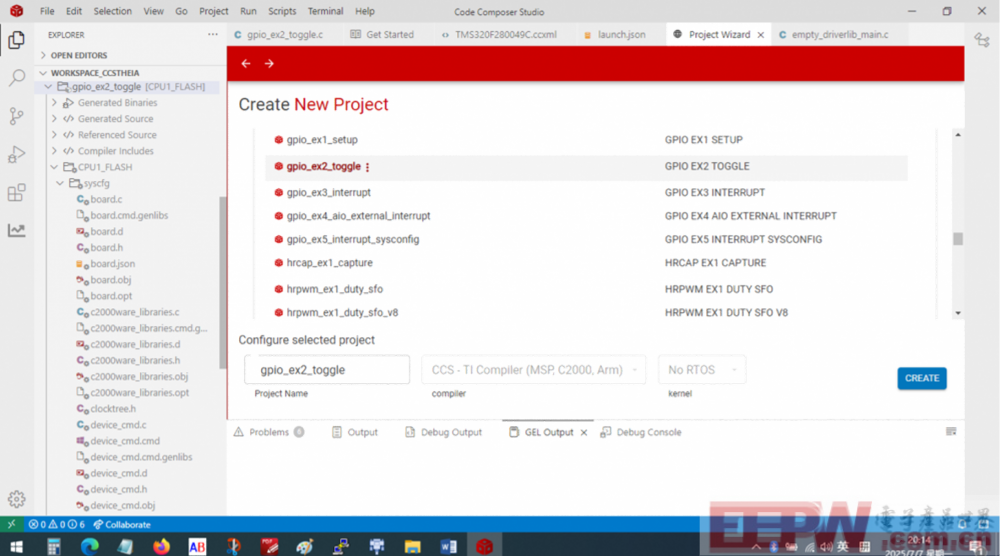Open the Extensions view
The width and height of the screenshot is (1000, 556).
(17, 193)
